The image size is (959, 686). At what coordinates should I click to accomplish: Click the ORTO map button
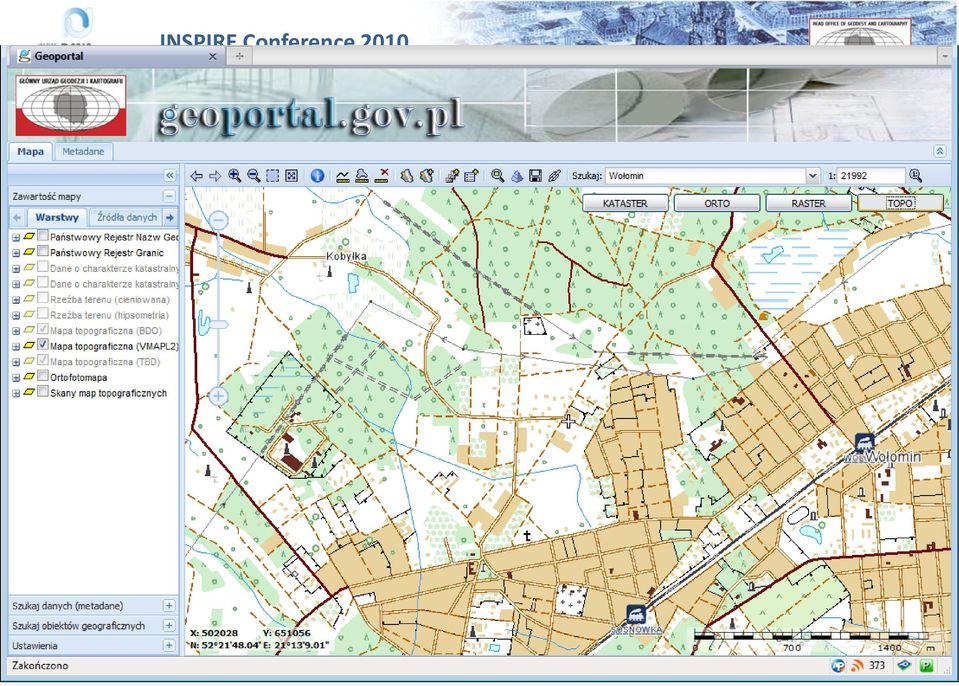click(717, 204)
